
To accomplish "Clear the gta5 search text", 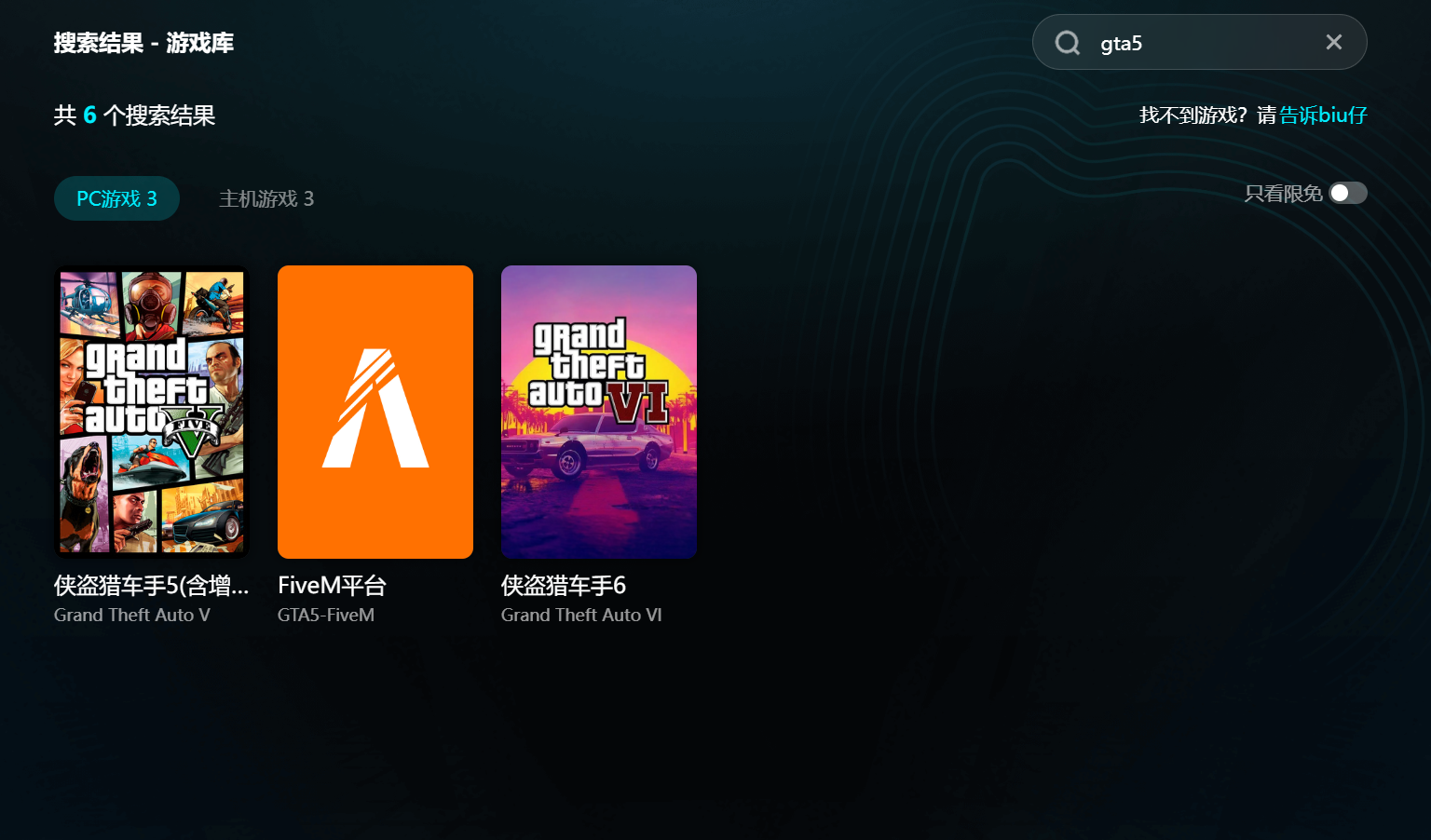I will pos(1334,42).
